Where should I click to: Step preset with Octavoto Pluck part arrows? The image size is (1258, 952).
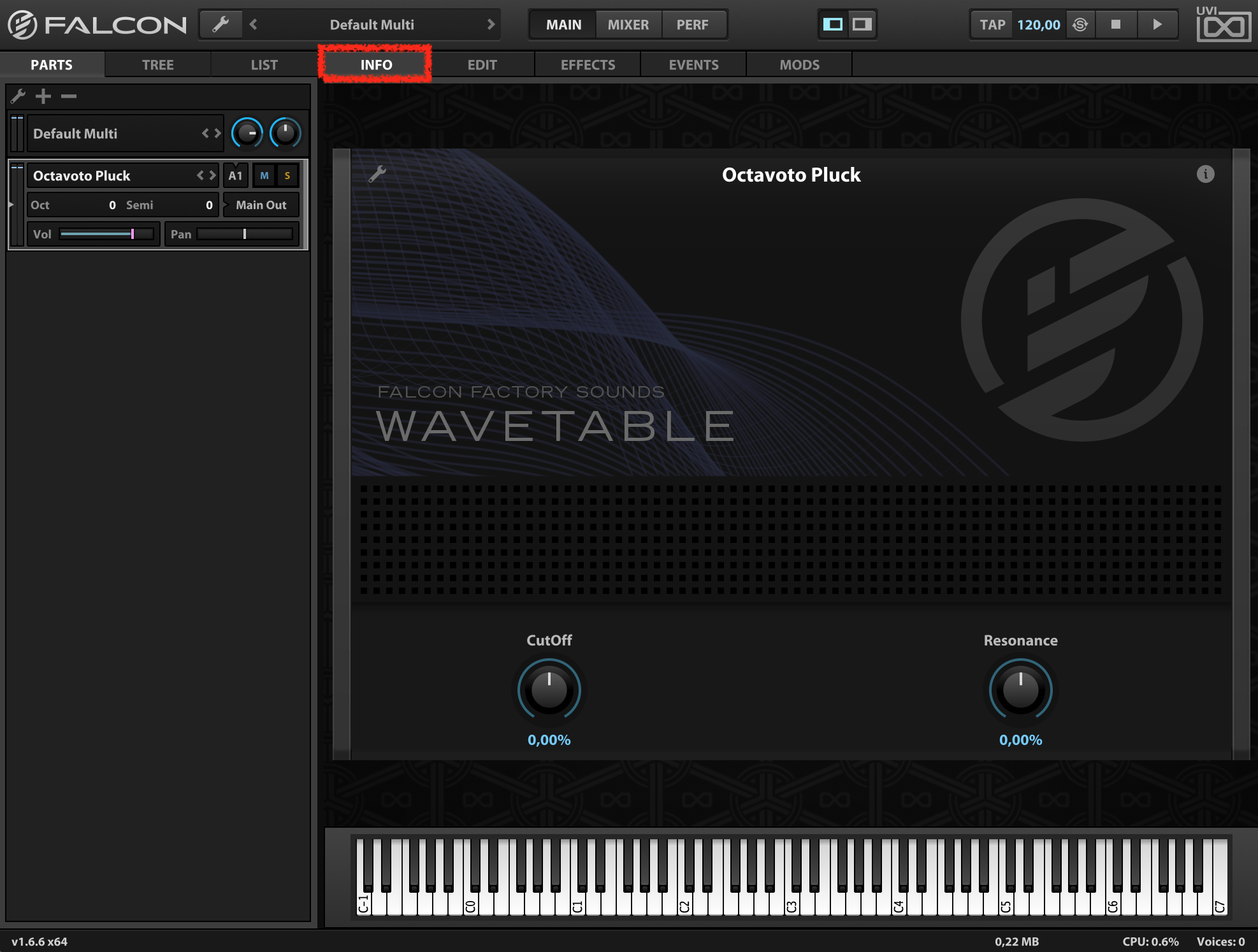(x=206, y=176)
